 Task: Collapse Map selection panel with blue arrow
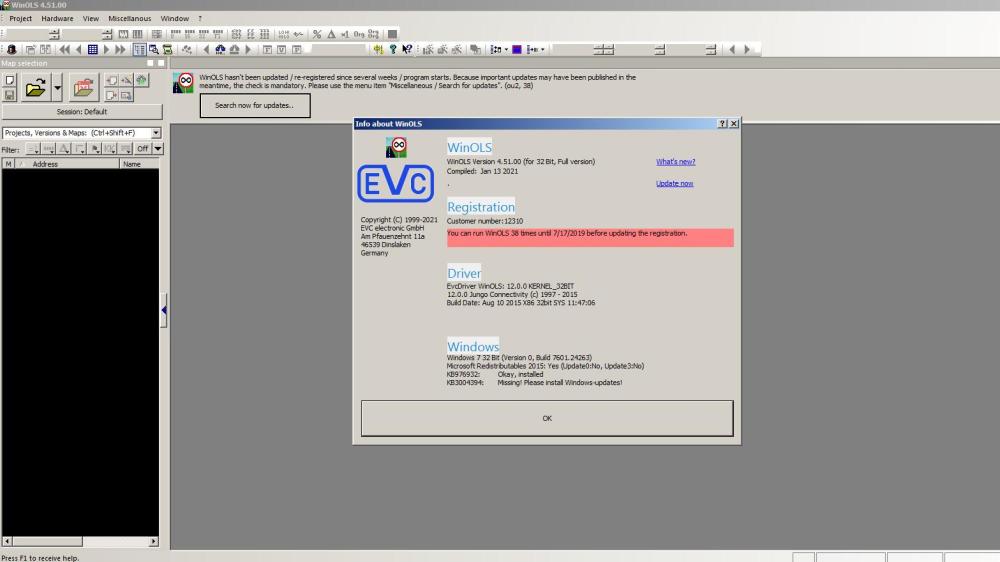coord(164,311)
